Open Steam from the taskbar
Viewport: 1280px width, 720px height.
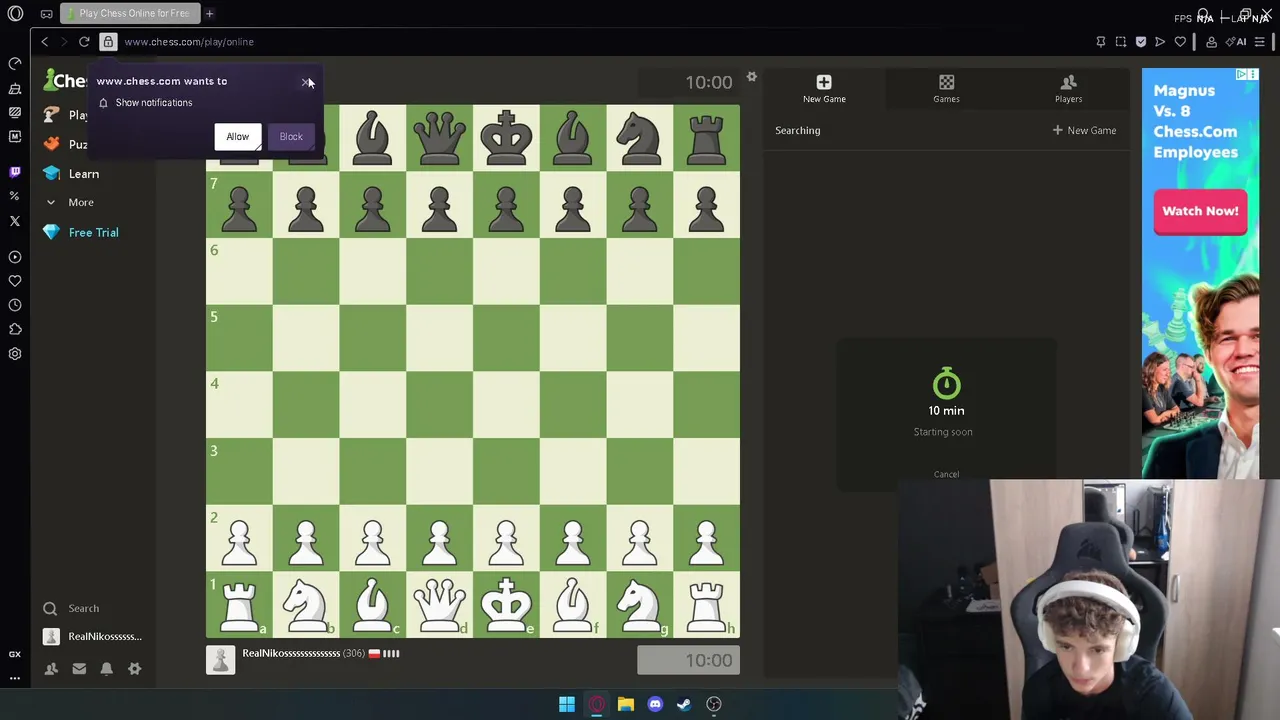click(x=684, y=704)
